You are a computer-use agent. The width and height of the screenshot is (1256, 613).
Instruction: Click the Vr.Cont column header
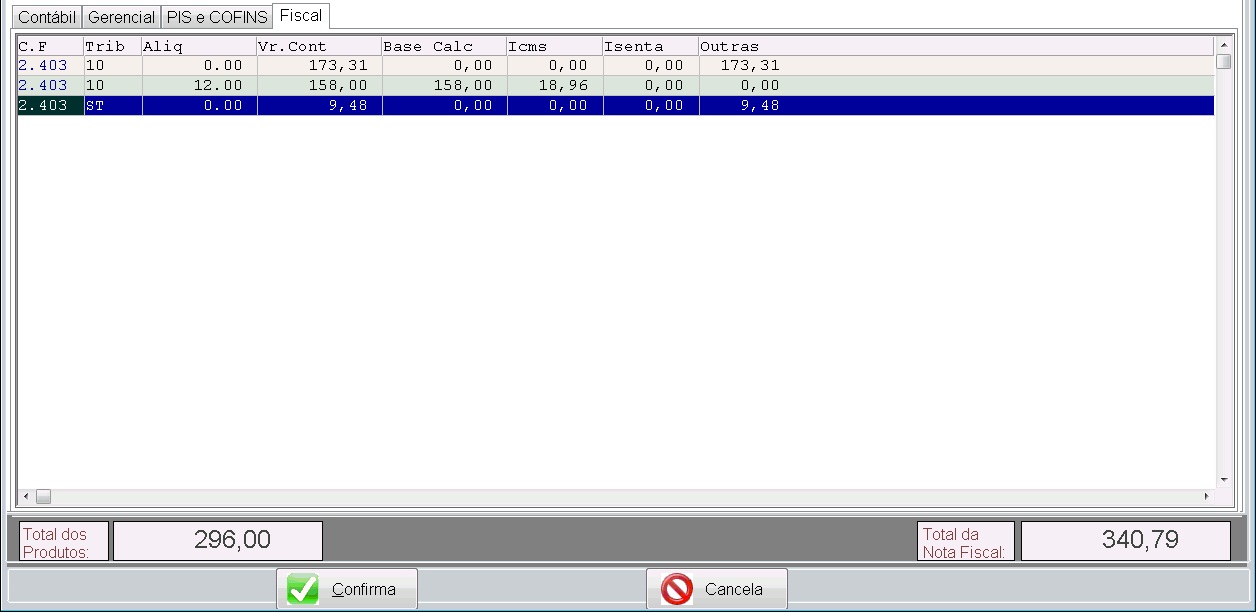318,46
